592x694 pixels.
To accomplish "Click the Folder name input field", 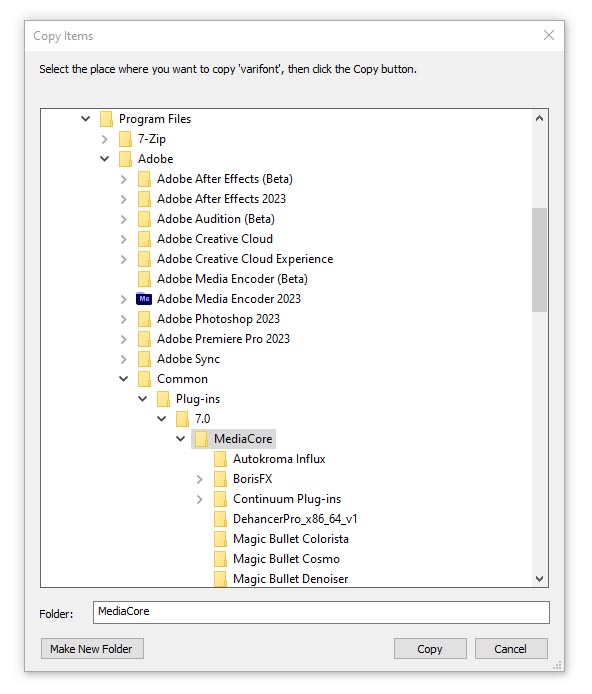I will [321, 612].
